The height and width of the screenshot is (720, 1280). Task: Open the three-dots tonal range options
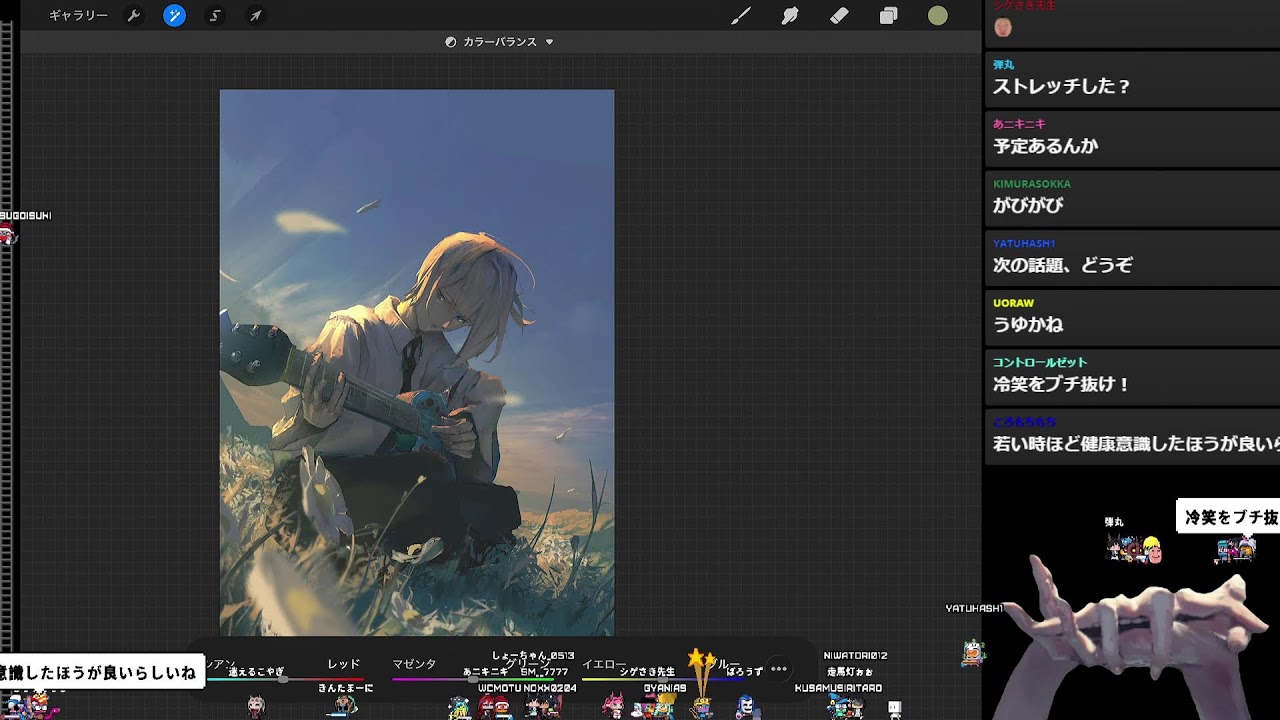(x=779, y=669)
